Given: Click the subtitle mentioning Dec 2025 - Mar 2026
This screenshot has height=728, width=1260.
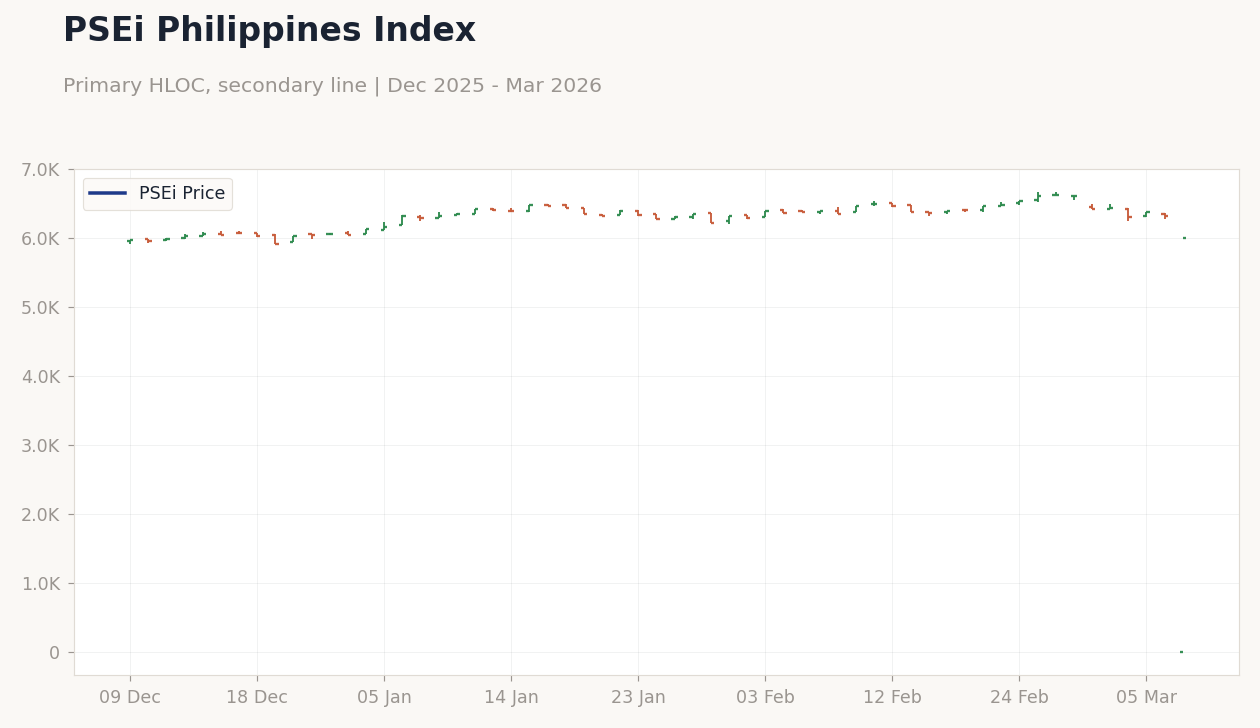Looking at the screenshot, I should pyautogui.click(x=332, y=86).
